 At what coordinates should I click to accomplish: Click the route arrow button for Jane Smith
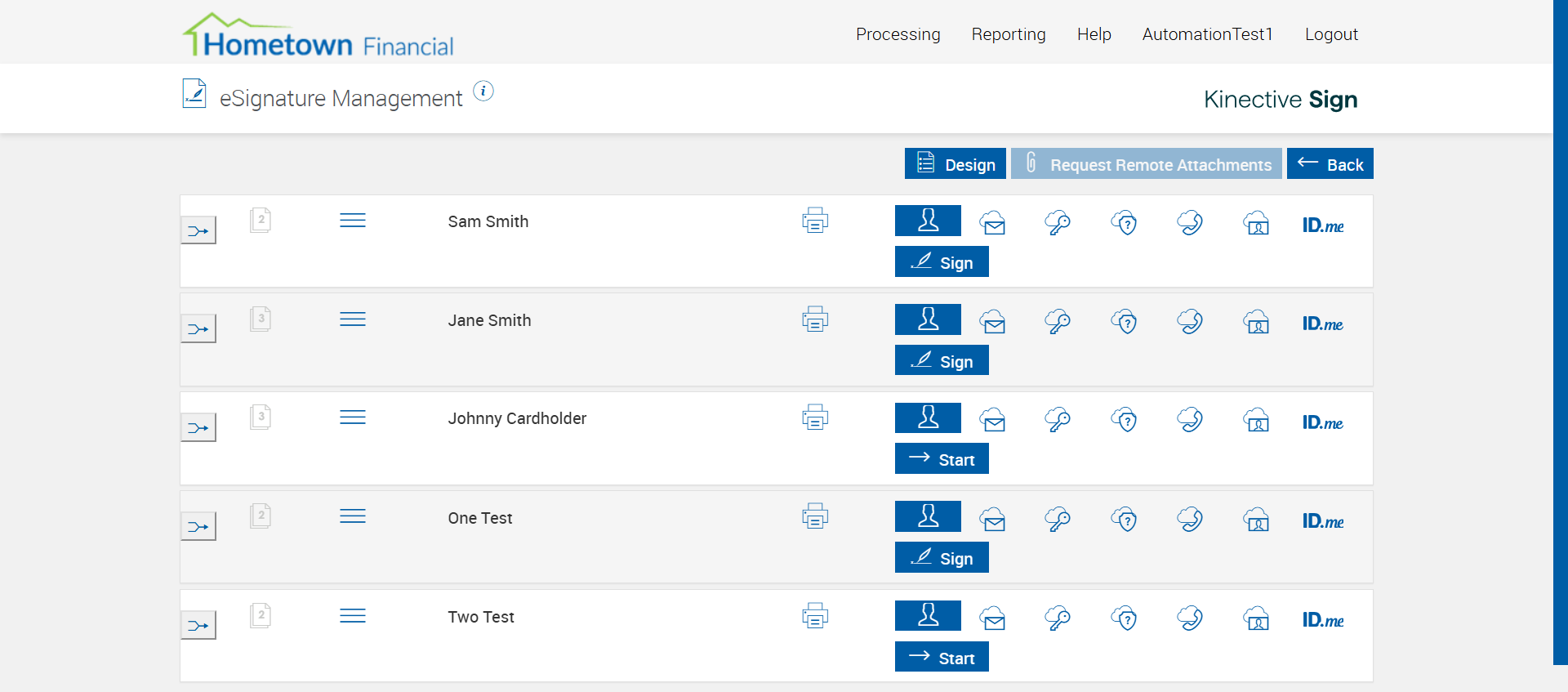(198, 329)
